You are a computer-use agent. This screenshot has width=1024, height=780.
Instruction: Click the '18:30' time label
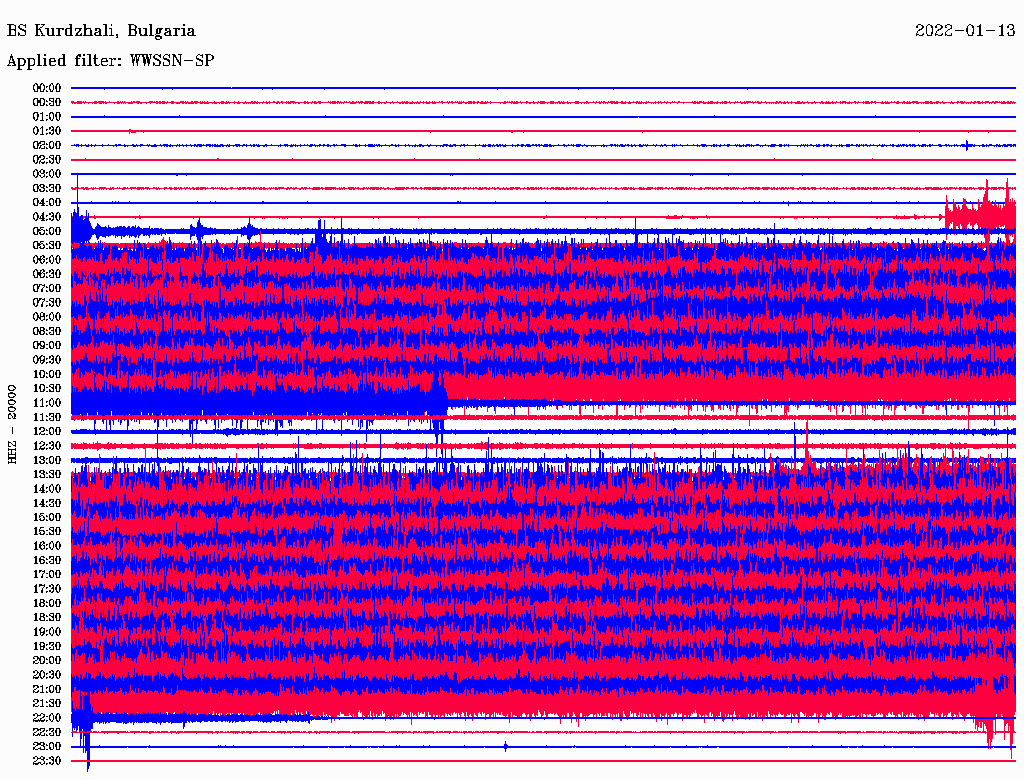tap(46, 617)
